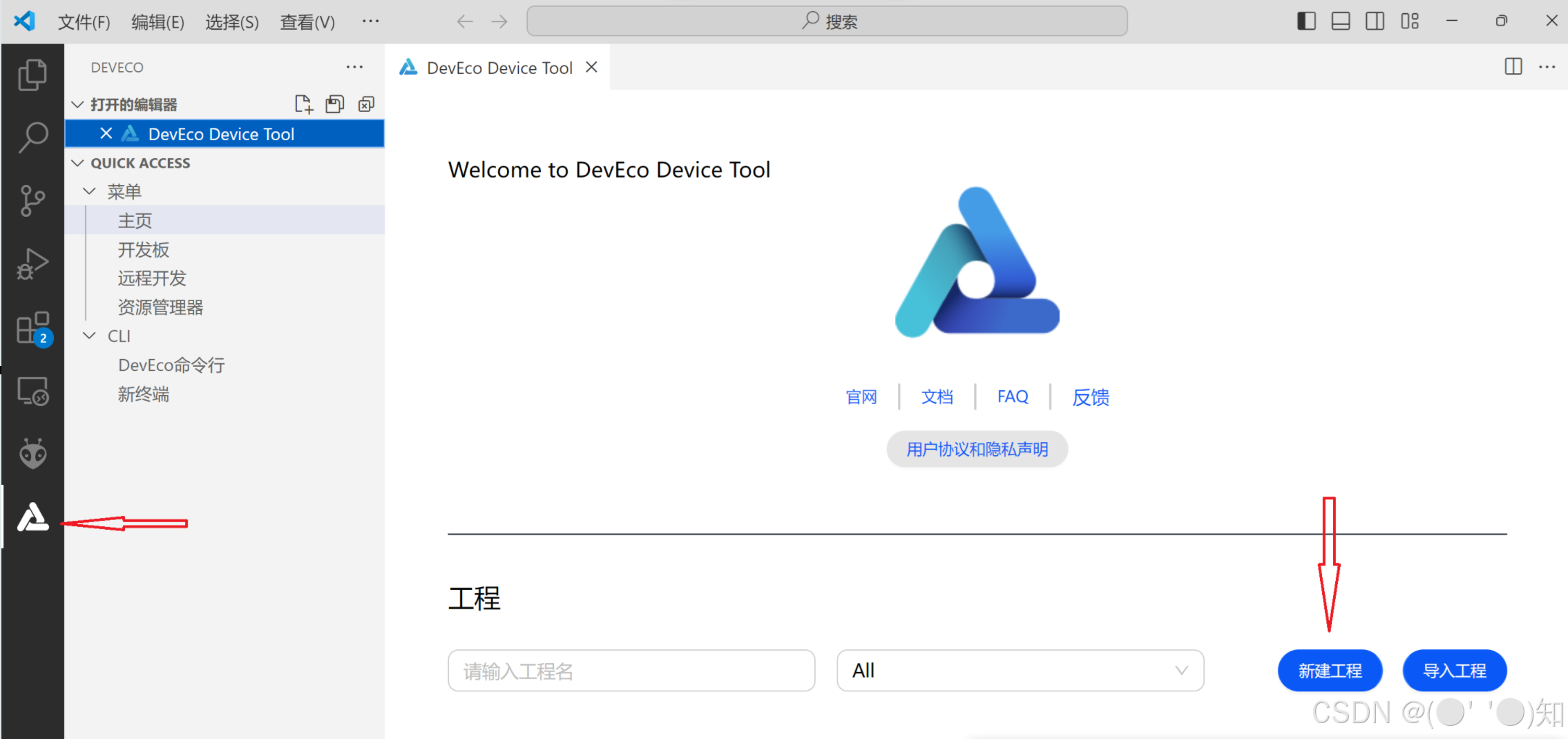Screen dimensions: 1568x739
Task: Open the Extensions view with badge 2
Action: 32,328
